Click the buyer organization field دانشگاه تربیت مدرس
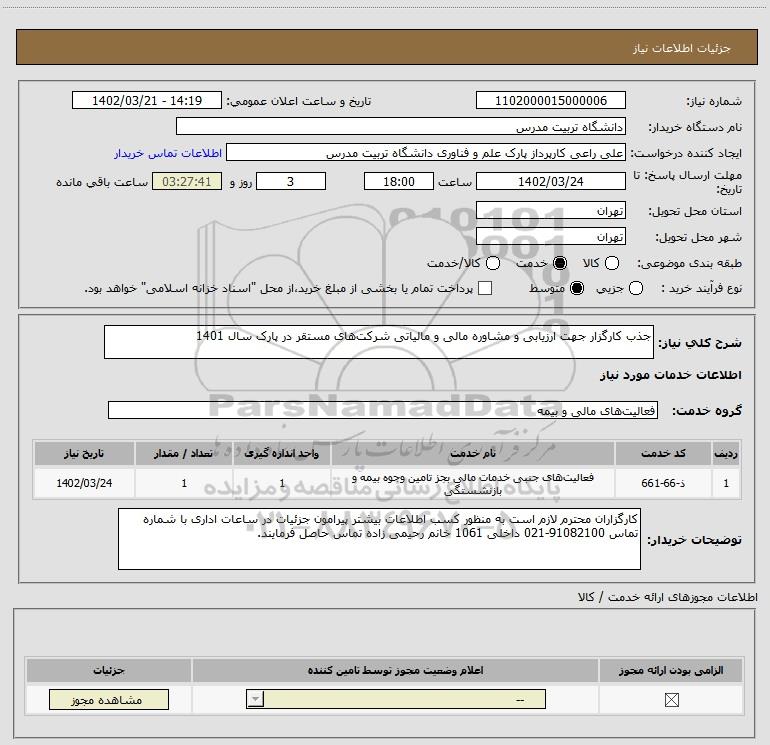The image size is (770, 745). 401,127
